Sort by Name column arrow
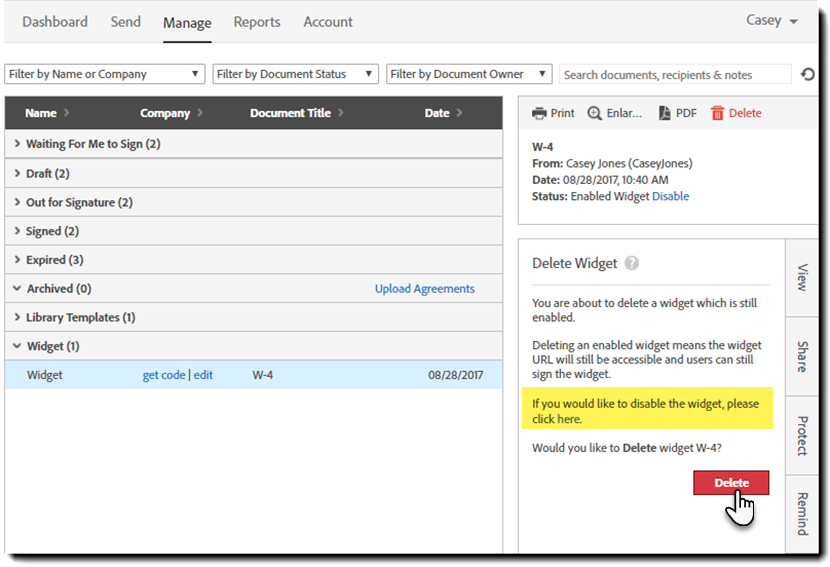The height and width of the screenshot is (567, 830). [x=66, y=113]
